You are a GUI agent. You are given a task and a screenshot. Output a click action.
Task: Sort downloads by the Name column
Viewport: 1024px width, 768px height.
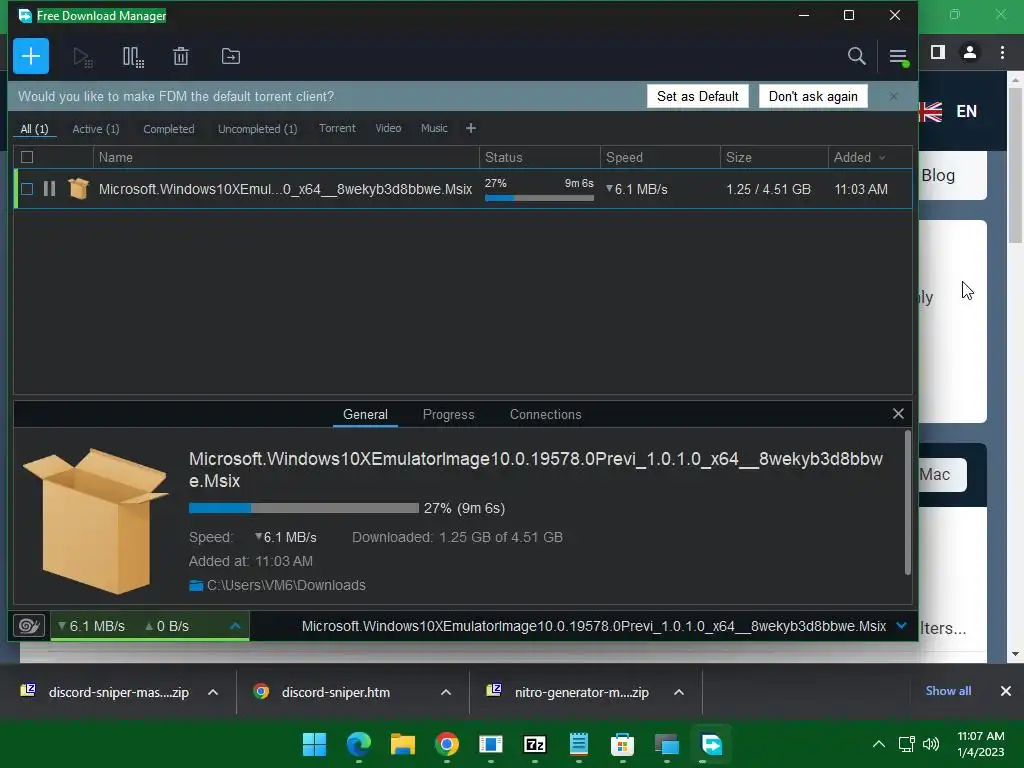286,157
